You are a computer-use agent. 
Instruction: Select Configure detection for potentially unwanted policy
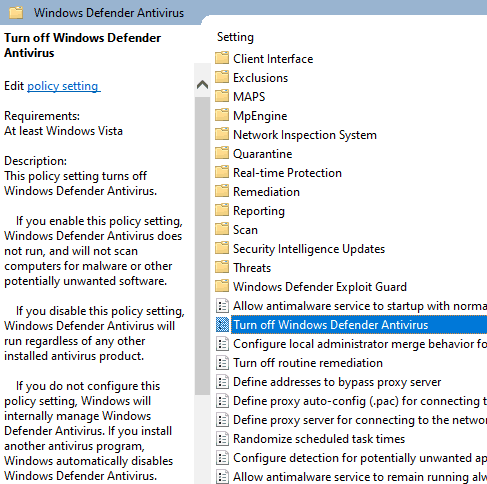pyautogui.click(x=360, y=458)
